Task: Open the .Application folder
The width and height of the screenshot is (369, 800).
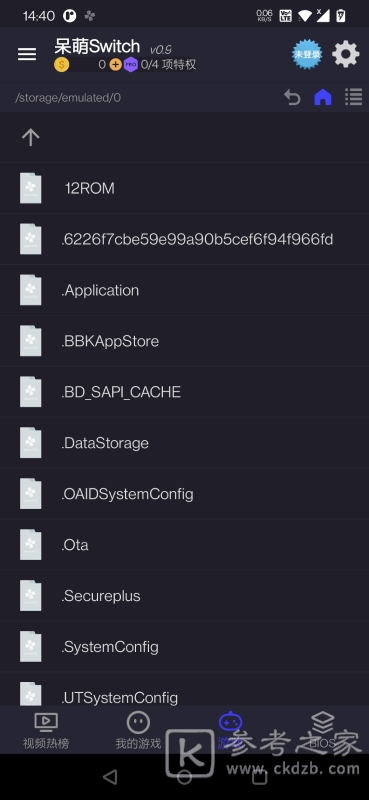Action: tap(184, 290)
